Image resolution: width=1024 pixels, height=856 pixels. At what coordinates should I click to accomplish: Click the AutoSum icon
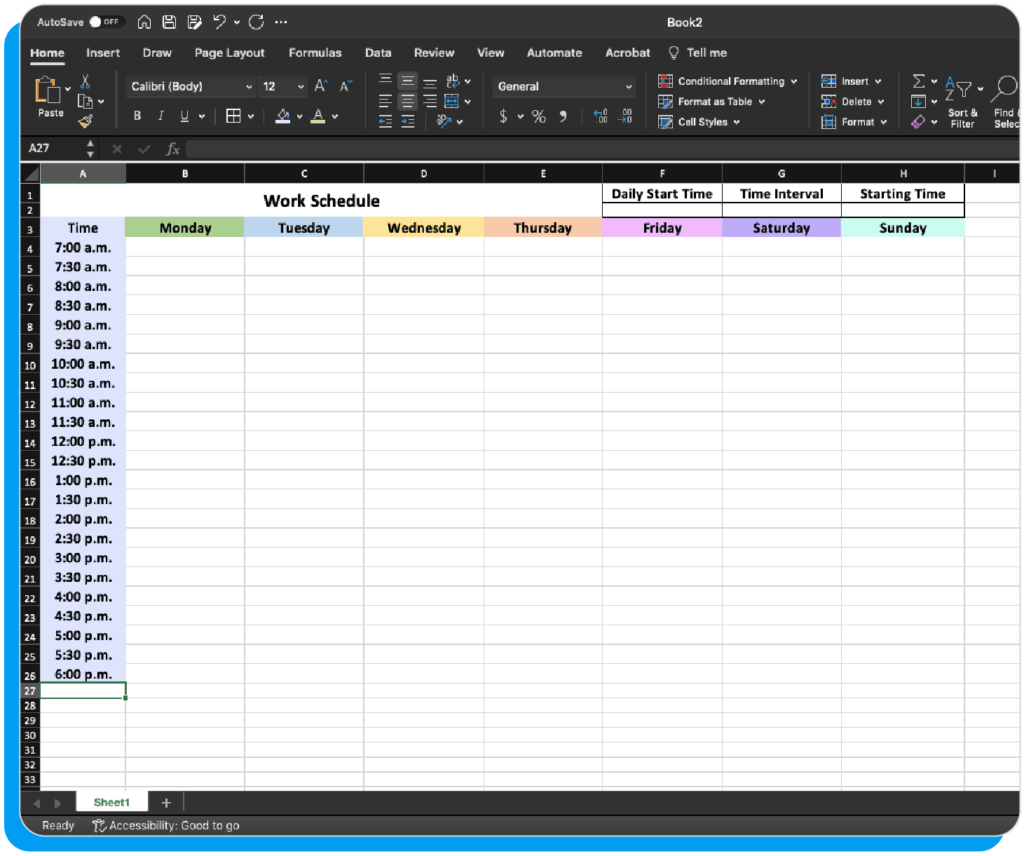[x=920, y=81]
